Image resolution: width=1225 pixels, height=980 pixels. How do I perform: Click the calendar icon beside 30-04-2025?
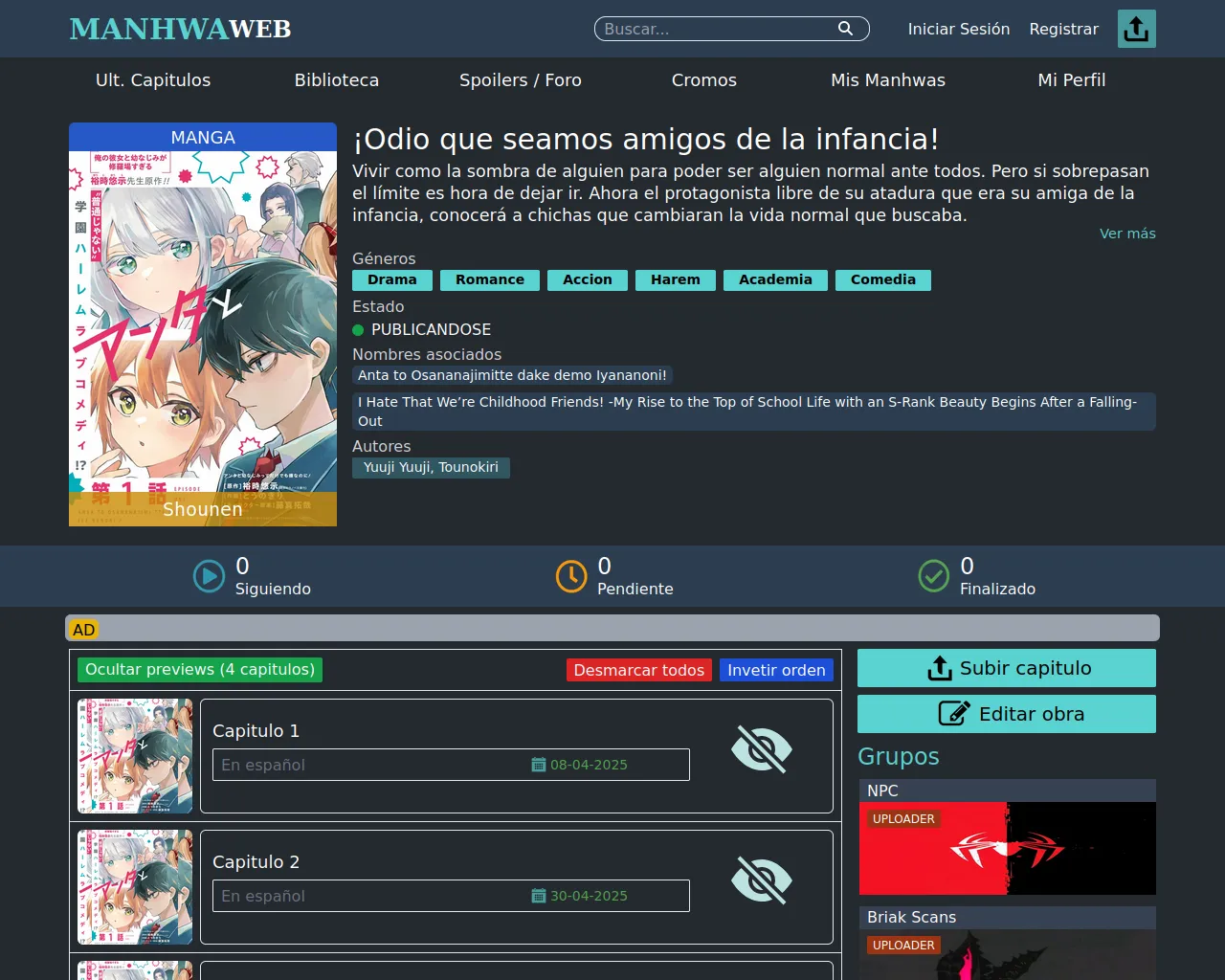(x=539, y=896)
